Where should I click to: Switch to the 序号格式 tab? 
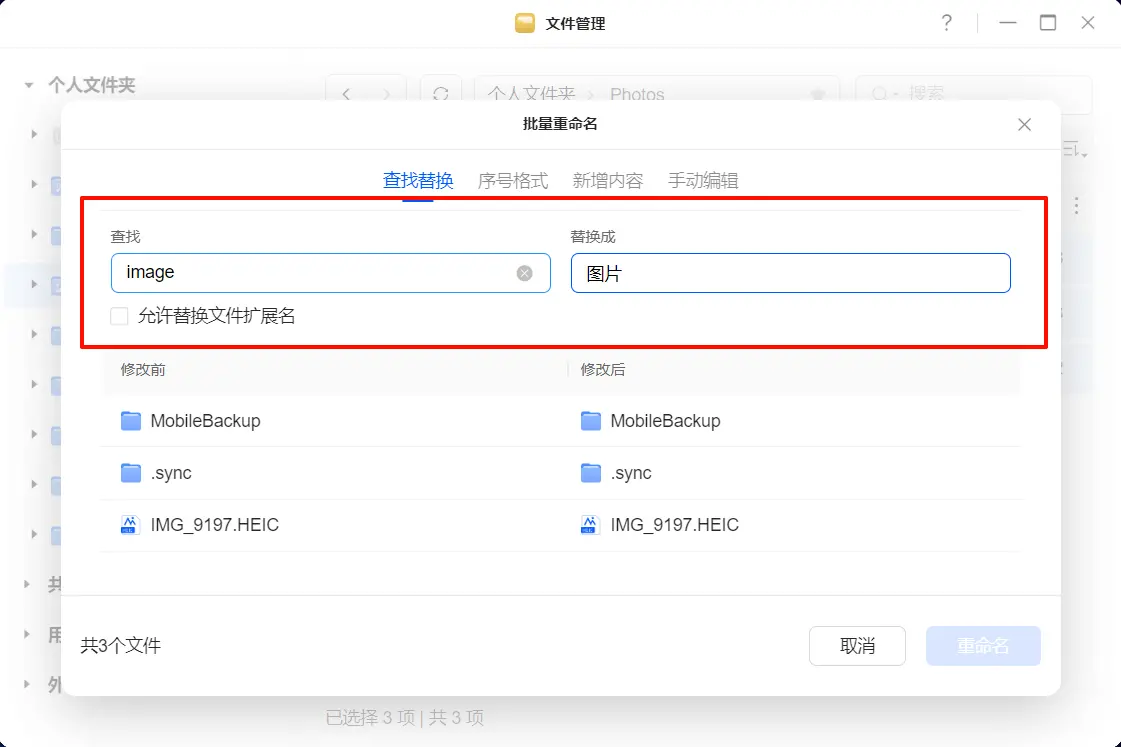(513, 181)
